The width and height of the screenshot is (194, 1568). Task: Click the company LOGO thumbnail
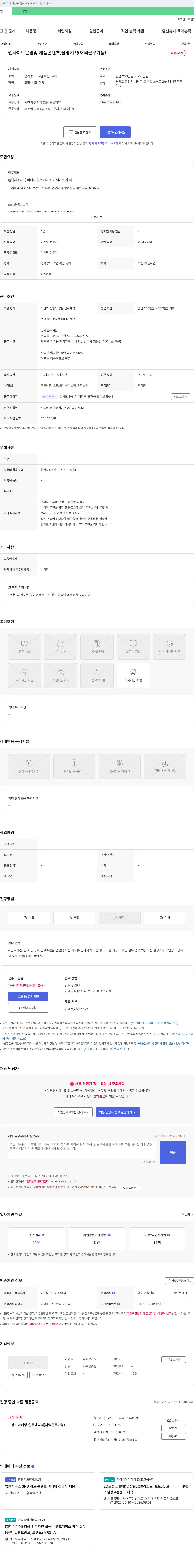click(28, 1363)
